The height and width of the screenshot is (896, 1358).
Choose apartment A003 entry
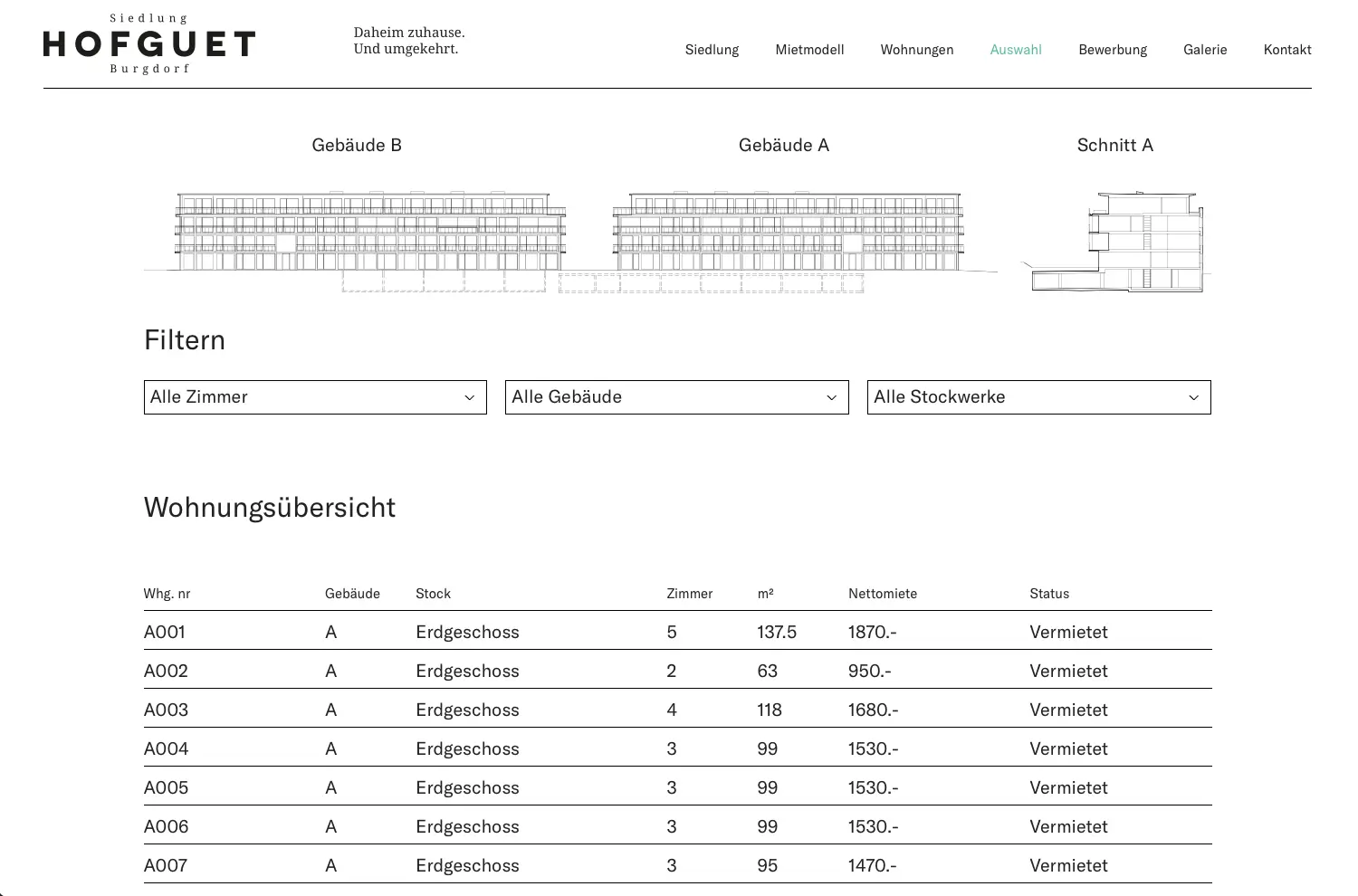pyautogui.click(x=166, y=710)
